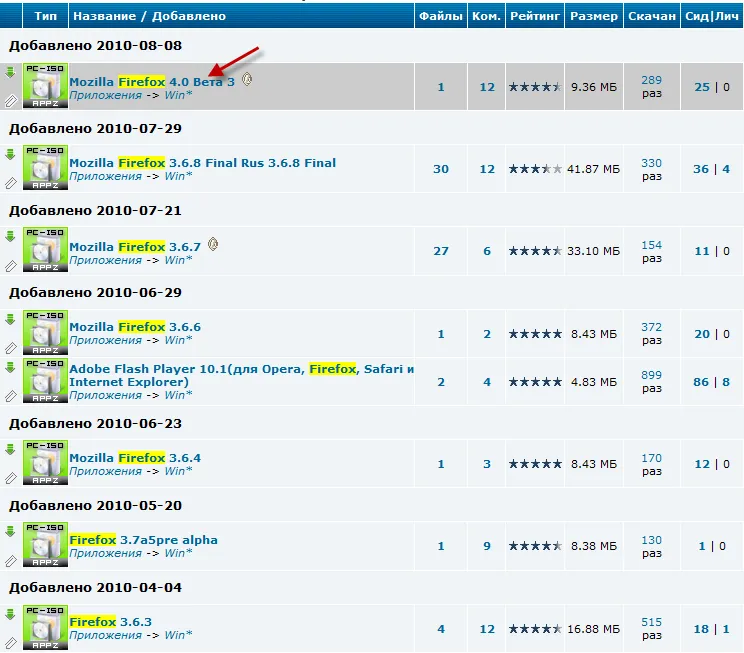Click paperclip icon in Mozilla Firefox 3.6.7 row
744x653 pixels.
pos(10,266)
